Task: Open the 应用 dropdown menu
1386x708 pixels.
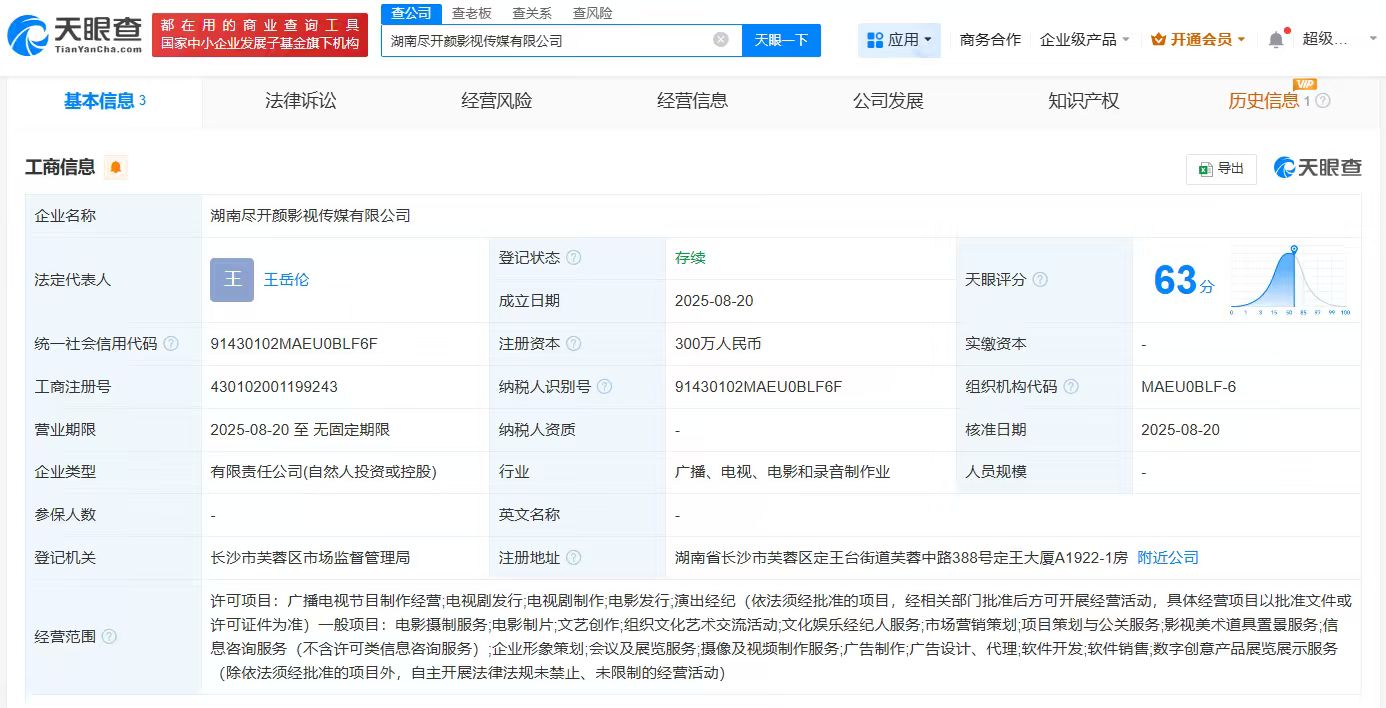Action: pos(899,40)
